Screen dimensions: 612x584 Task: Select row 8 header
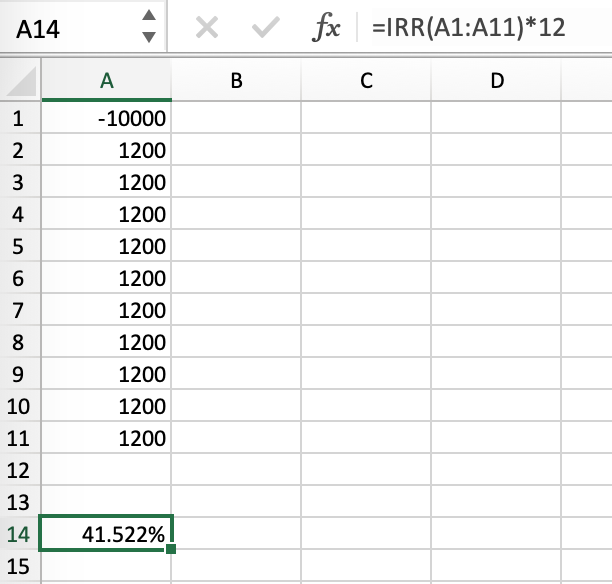[x=20, y=342]
